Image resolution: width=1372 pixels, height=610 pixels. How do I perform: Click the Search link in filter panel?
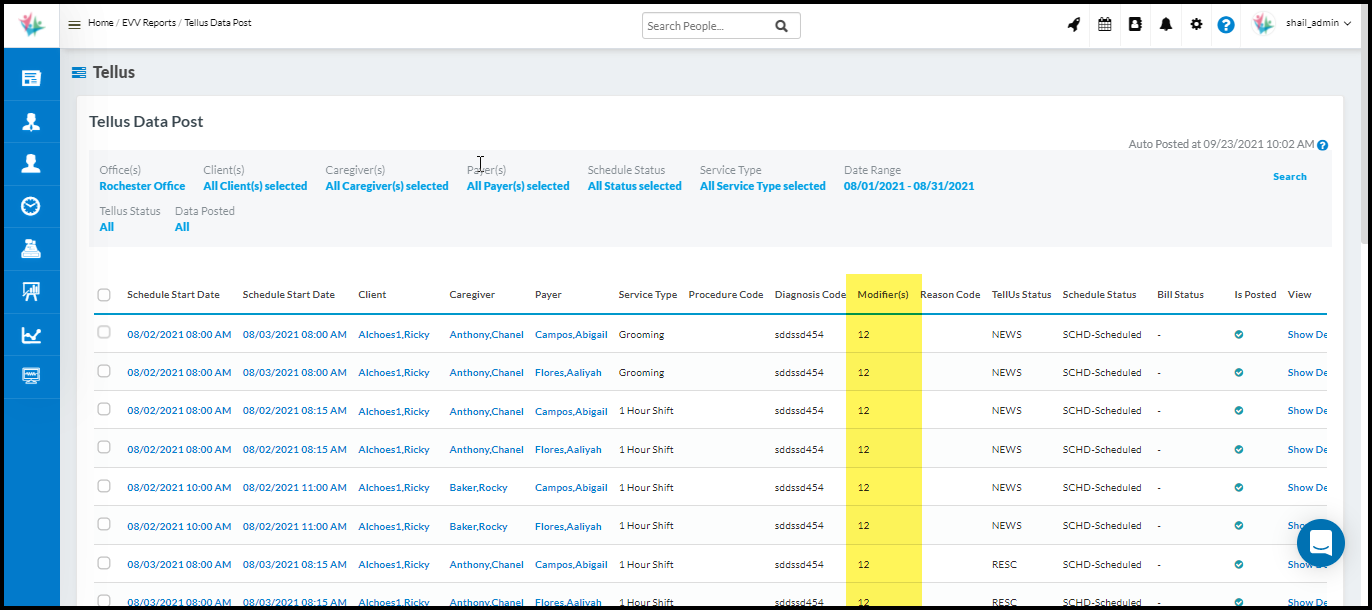[x=1289, y=177]
